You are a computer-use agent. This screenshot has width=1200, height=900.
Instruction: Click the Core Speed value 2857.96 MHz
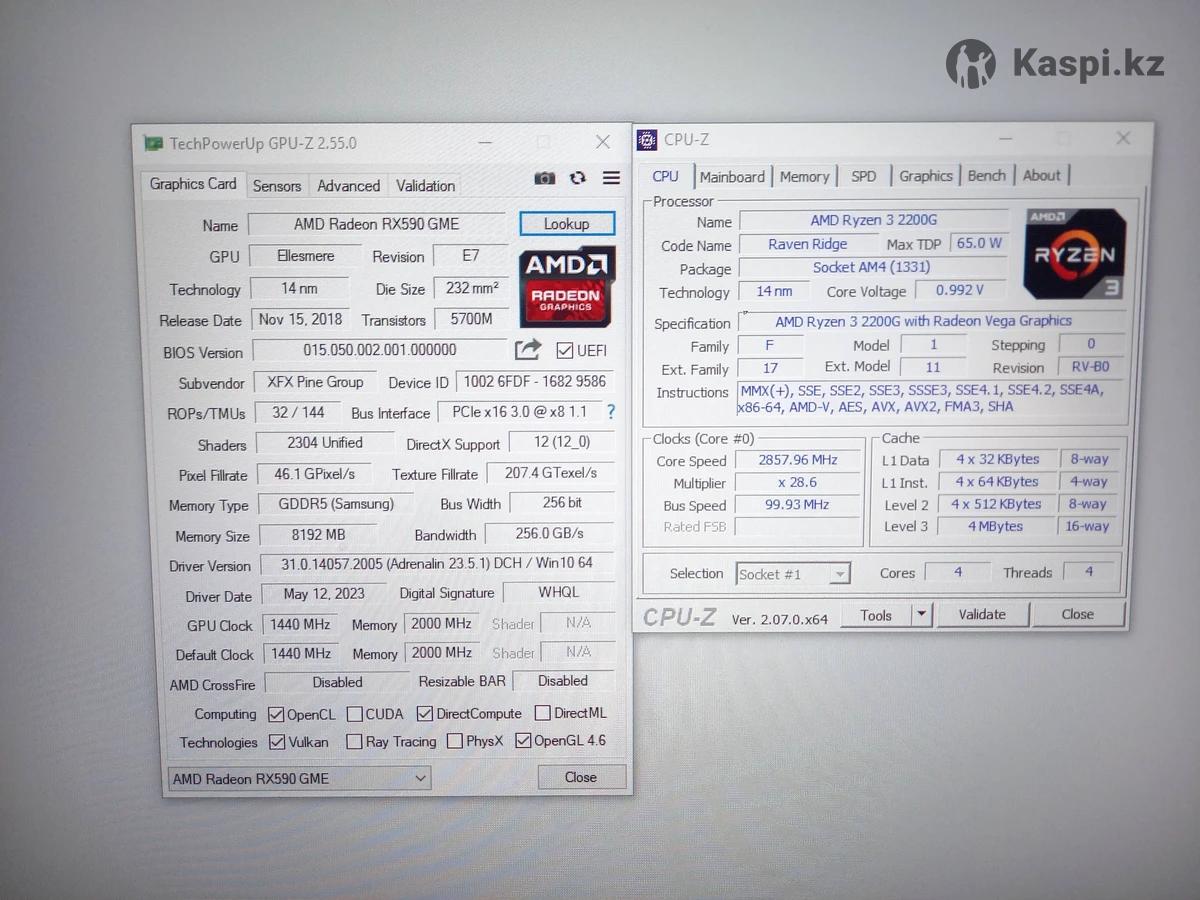point(797,460)
